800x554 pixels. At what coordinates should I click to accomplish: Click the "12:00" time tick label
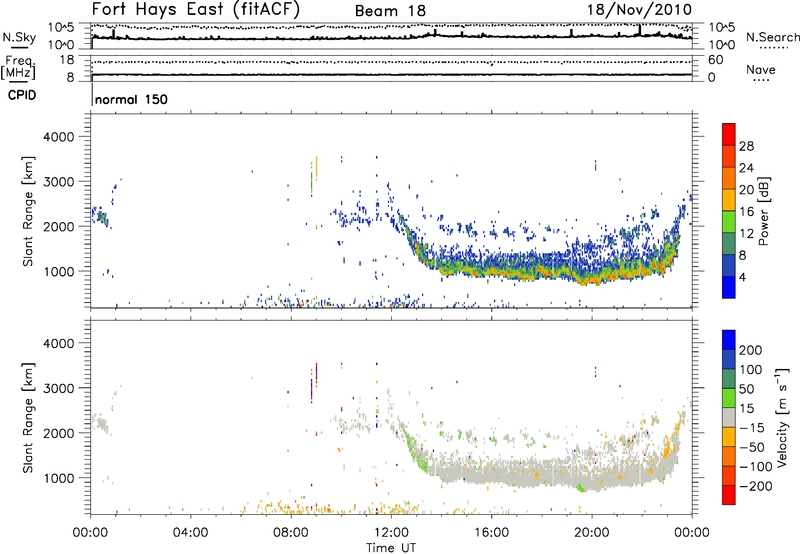(x=391, y=533)
